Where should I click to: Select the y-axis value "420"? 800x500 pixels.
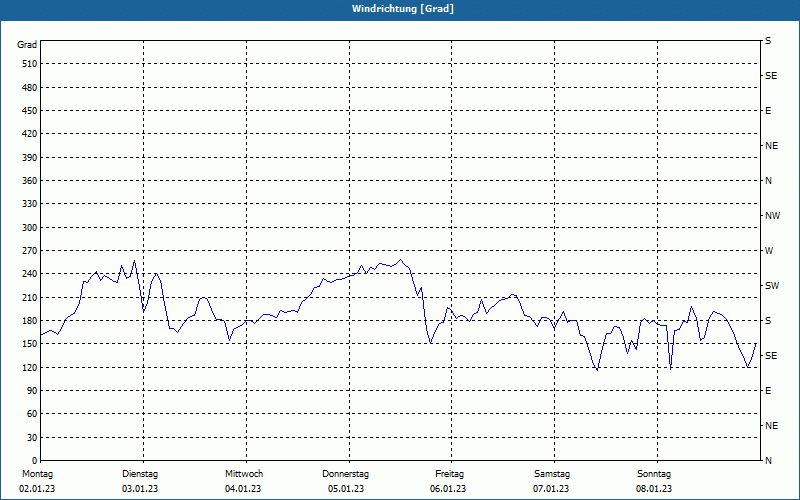click(30, 134)
